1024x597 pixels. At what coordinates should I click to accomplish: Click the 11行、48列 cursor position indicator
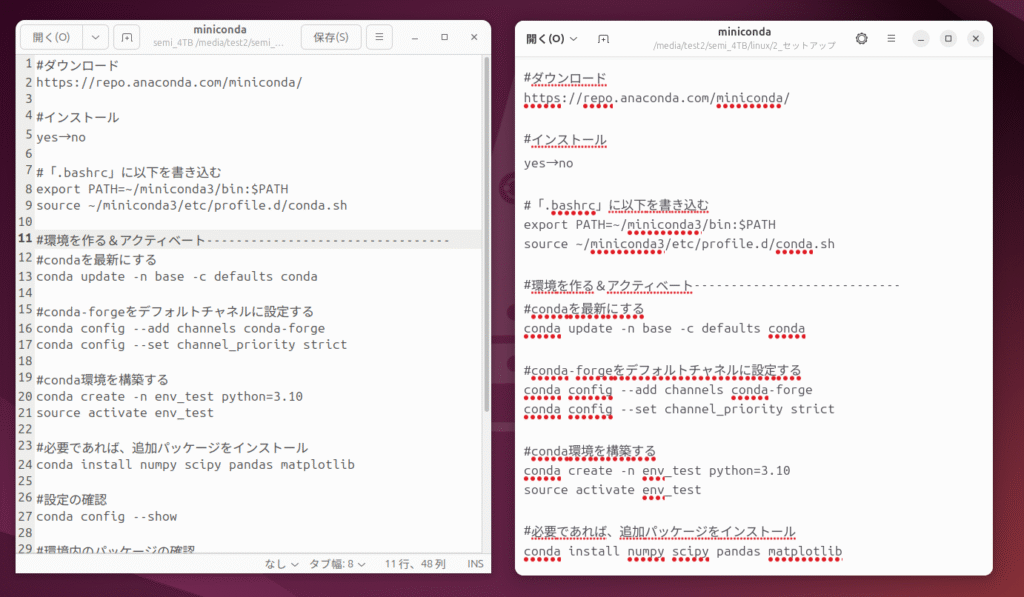point(415,564)
